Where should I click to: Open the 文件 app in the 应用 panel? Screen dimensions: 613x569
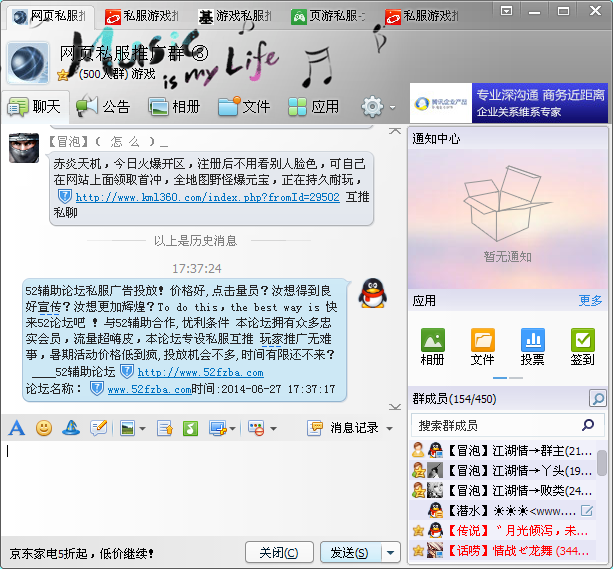click(x=482, y=346)
